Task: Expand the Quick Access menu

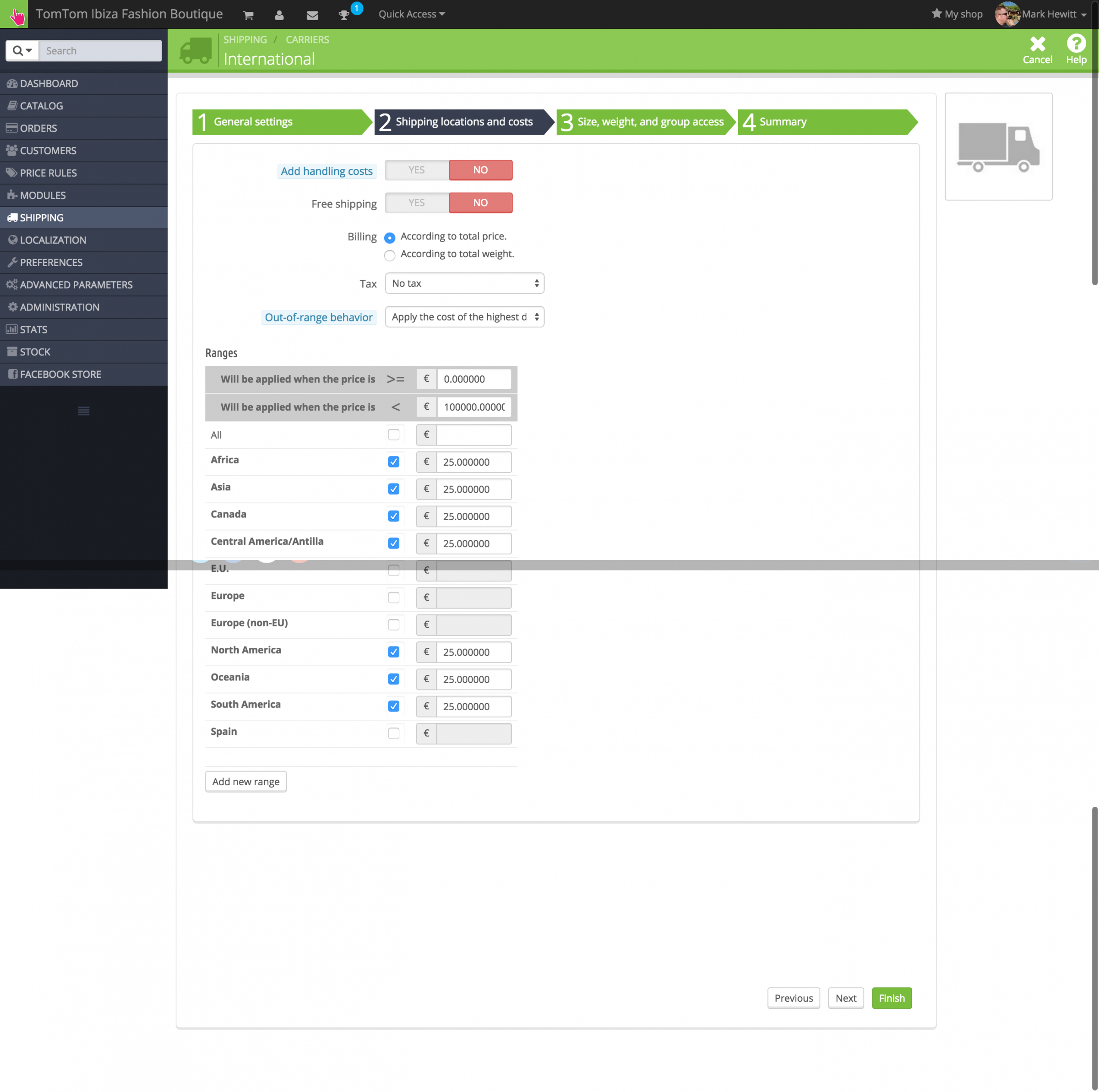Action: (x=411, y=14)
